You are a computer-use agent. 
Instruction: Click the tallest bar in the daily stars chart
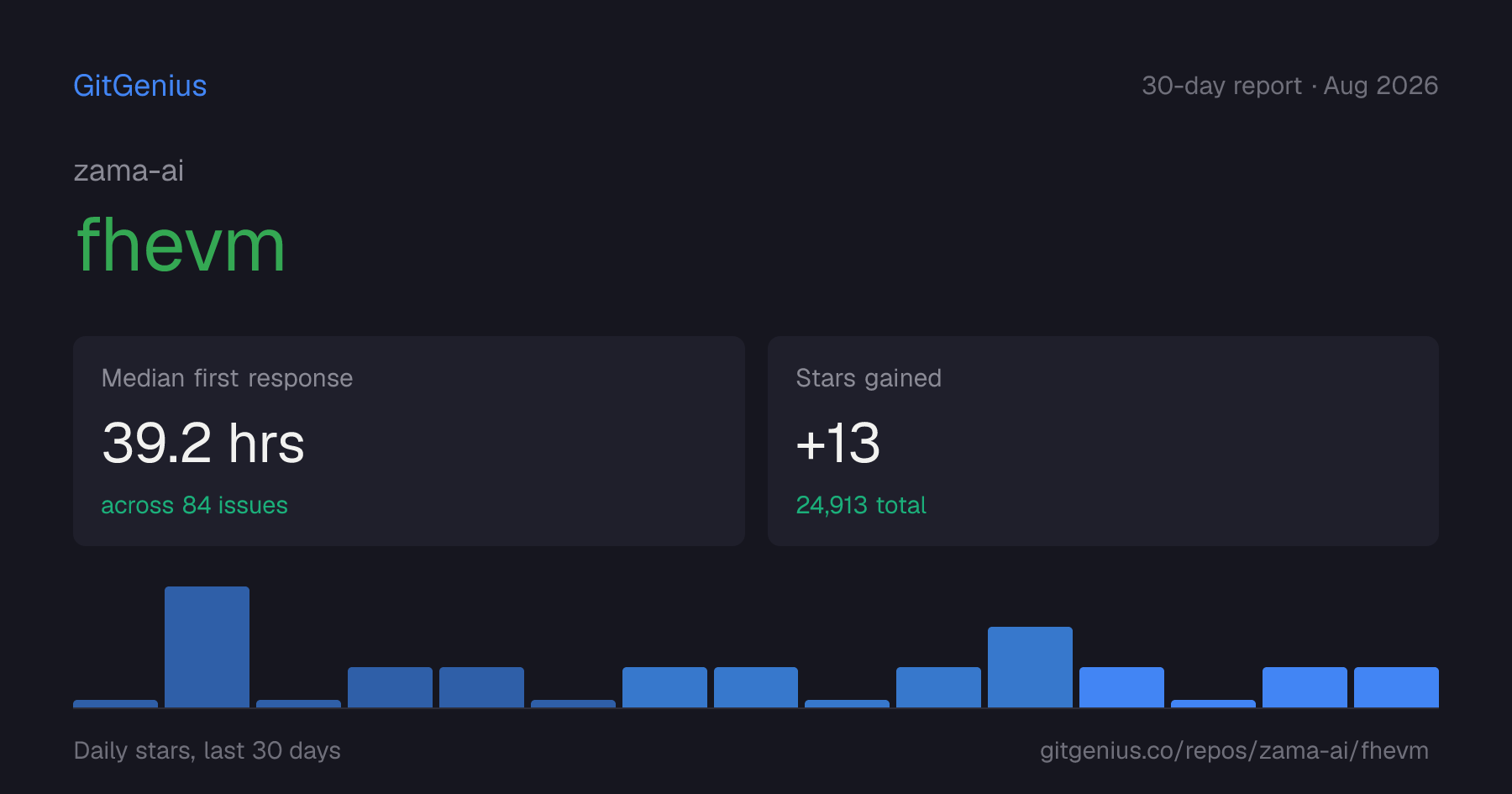tap(207, 647)
